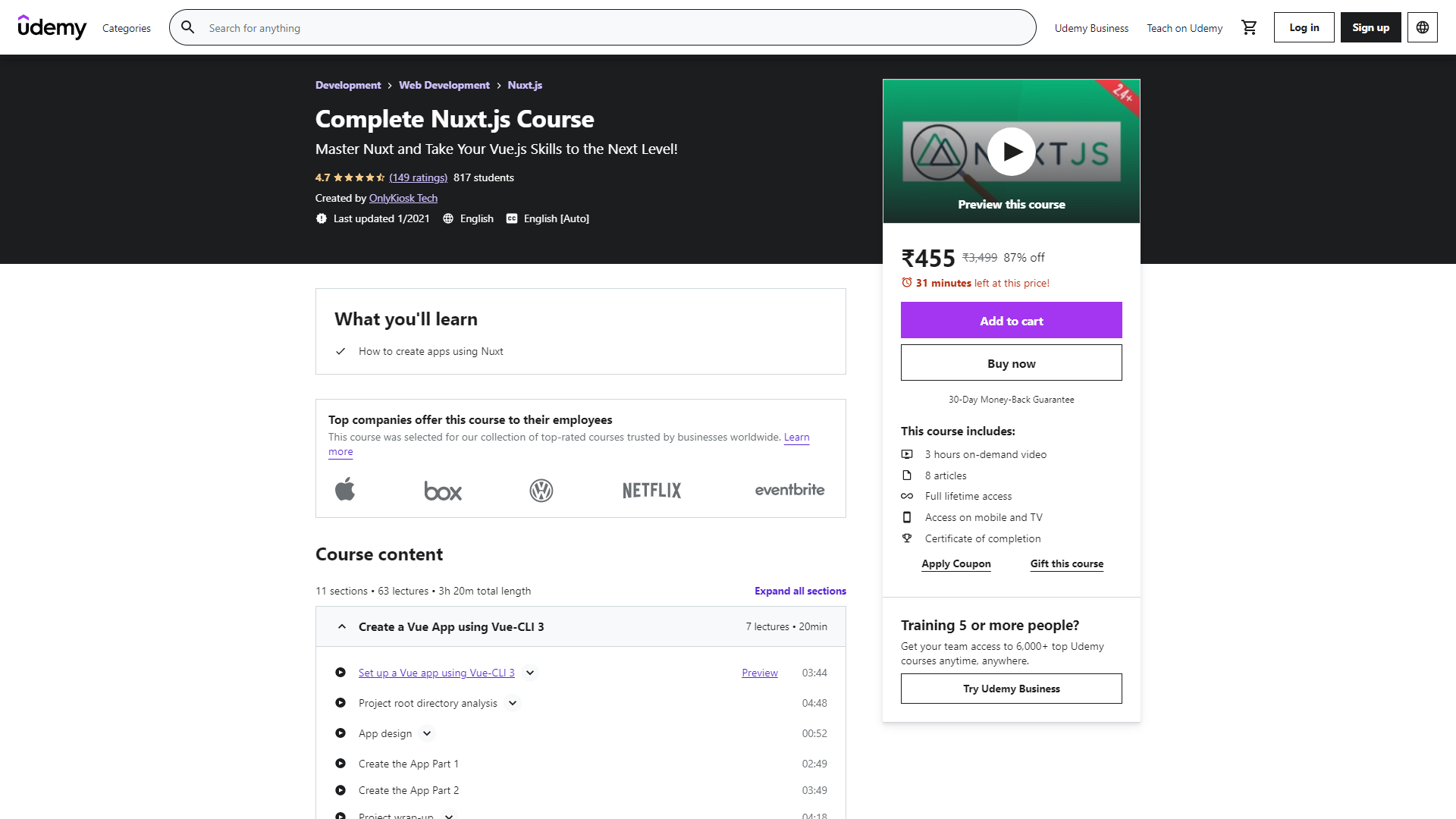The image size is (1456, 819).
Task: Click the Box company logo
Action: tap(443, 491)
